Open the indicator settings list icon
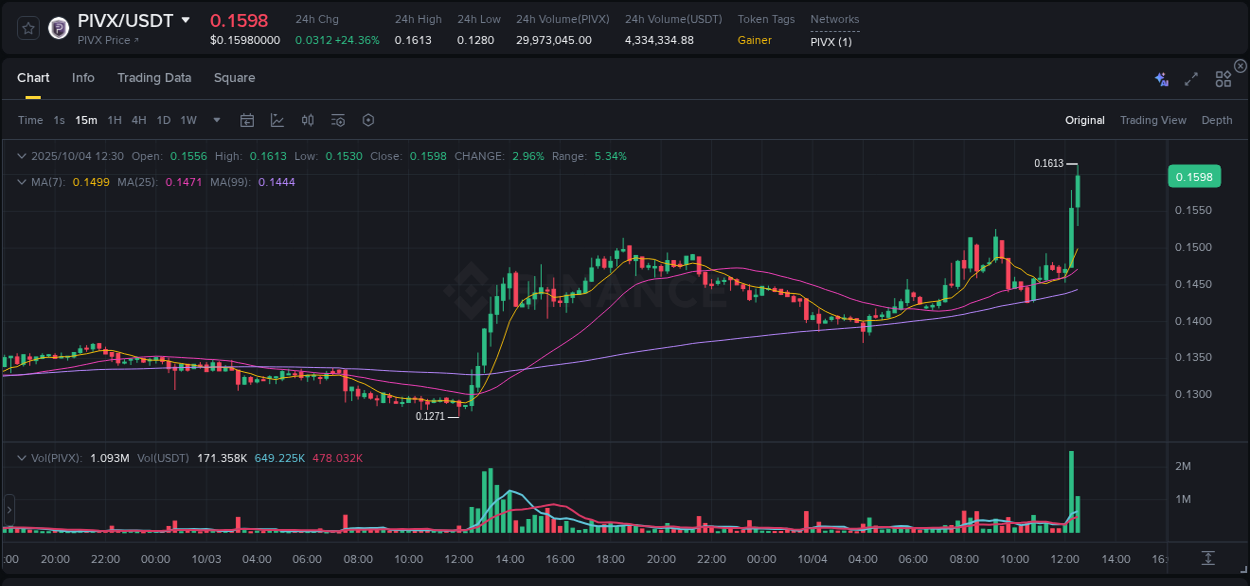 coord(337,120)
